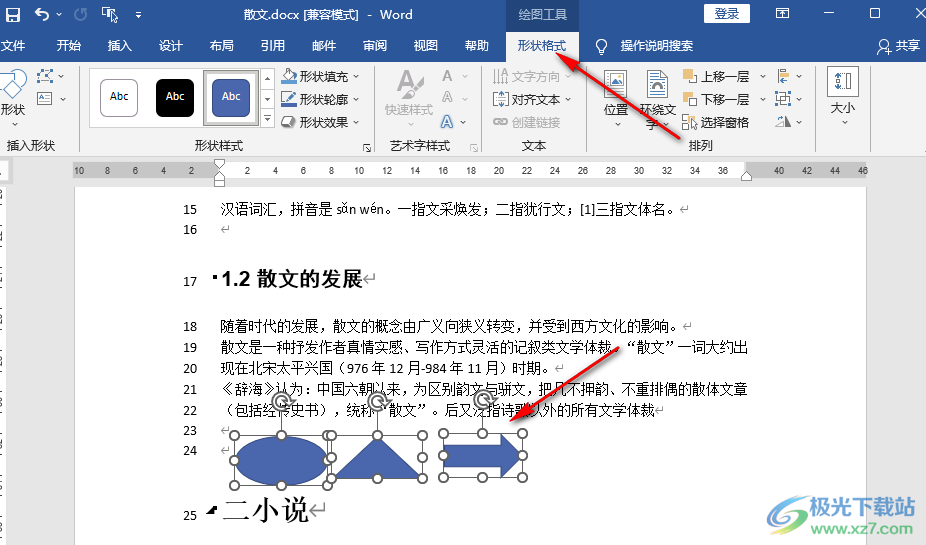Image resolution: width=926 pixels, height=545 pixels.
Task: Click the 创建链接 create link button
Action: coord(527,122)
